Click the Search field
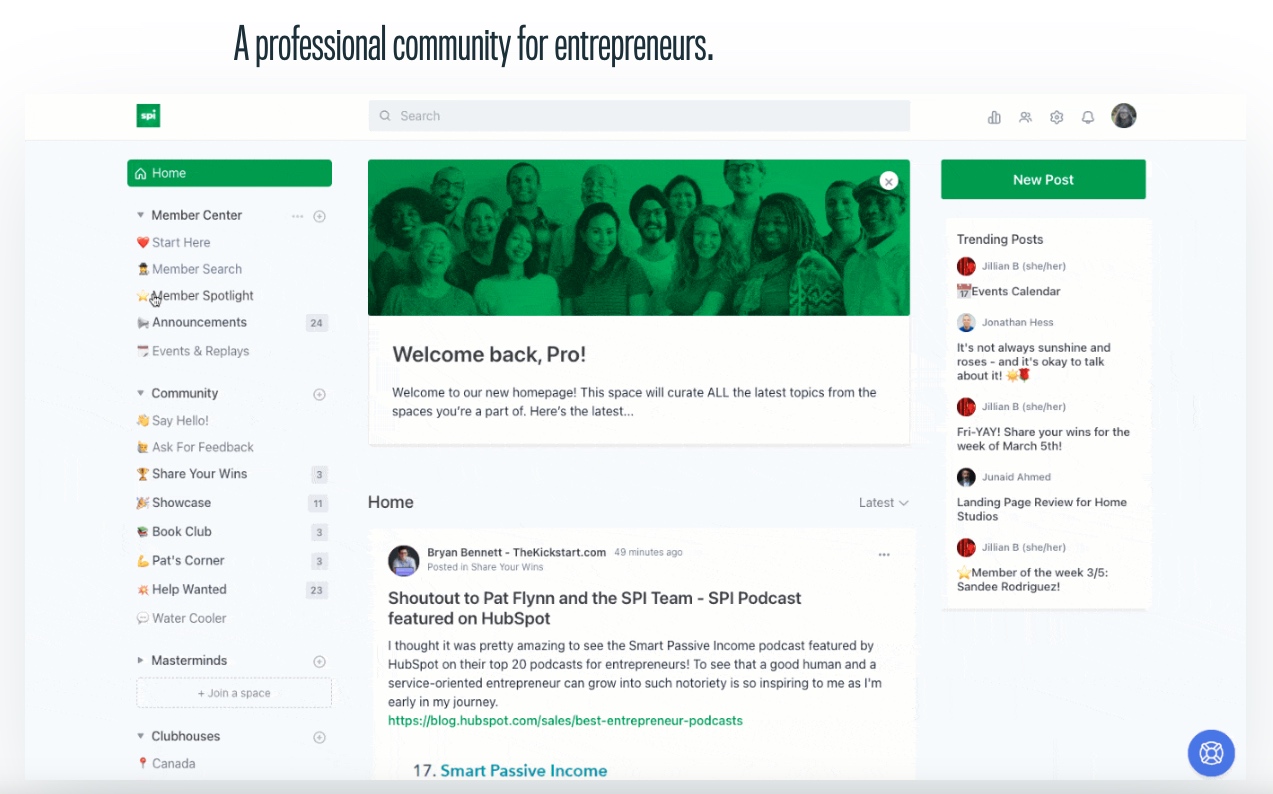Screen dimensions: 1273x794 [x=639, y=116]
